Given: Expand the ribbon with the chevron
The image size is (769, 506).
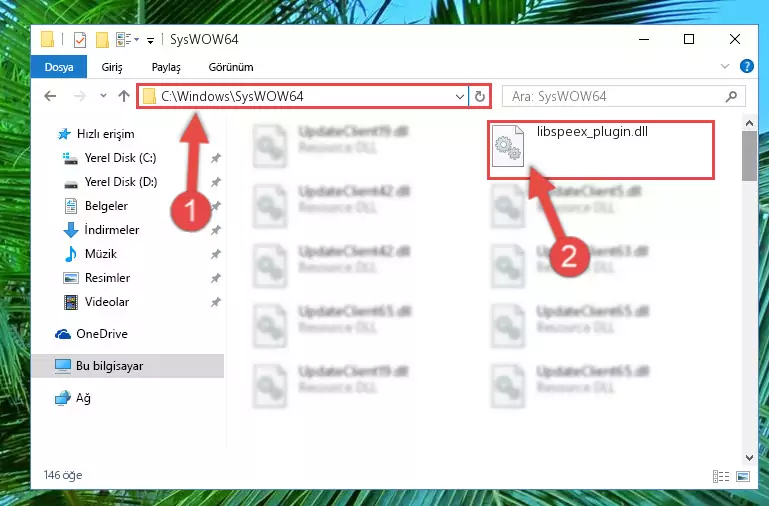Looking at the screenshot, I should tap(725, 66).
